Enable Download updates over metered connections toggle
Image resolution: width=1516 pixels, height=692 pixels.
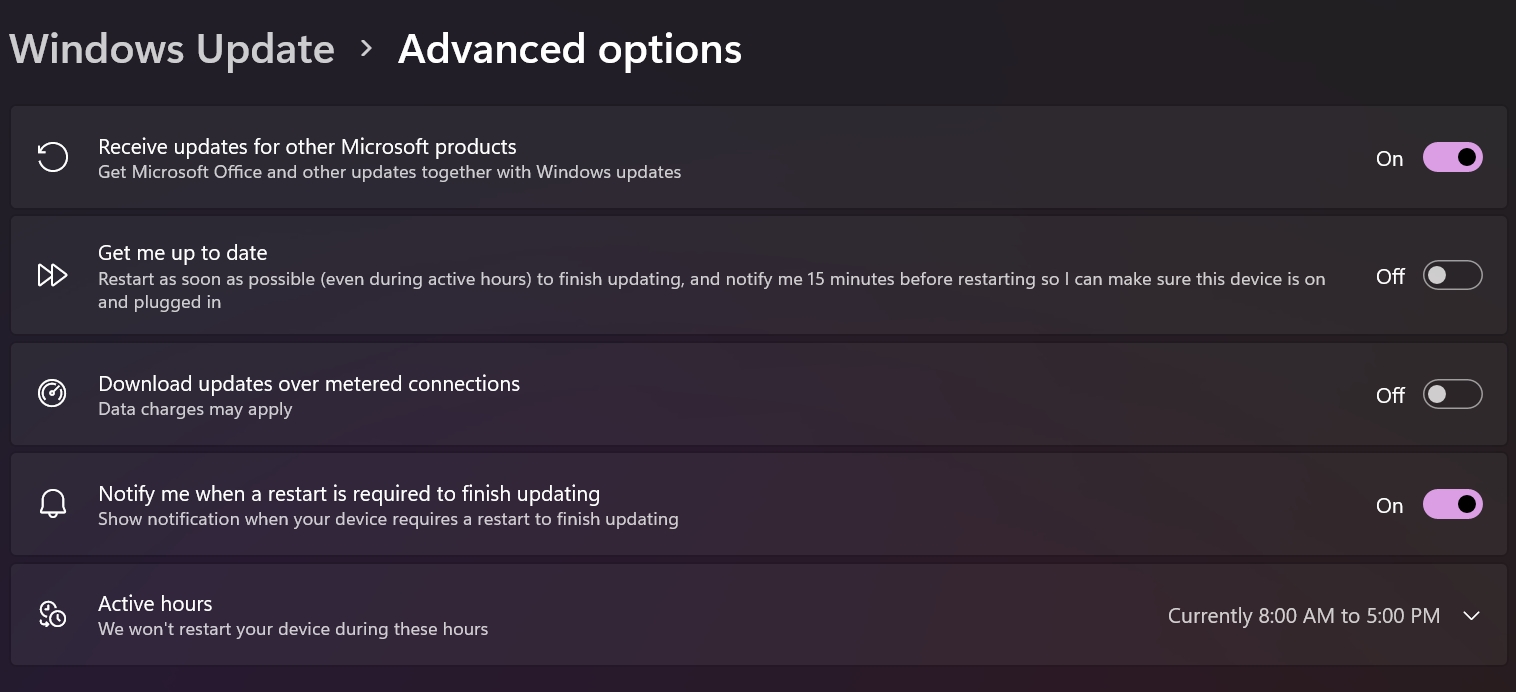(1452, 394)
